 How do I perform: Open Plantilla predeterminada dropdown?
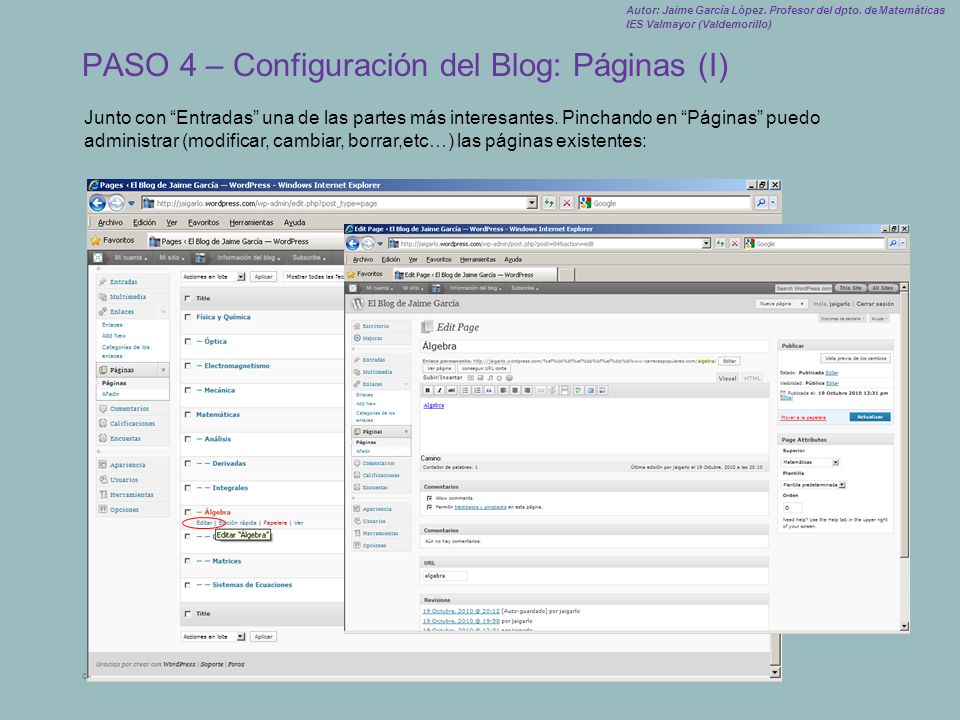pyautogui.click(x=814, y=485)
